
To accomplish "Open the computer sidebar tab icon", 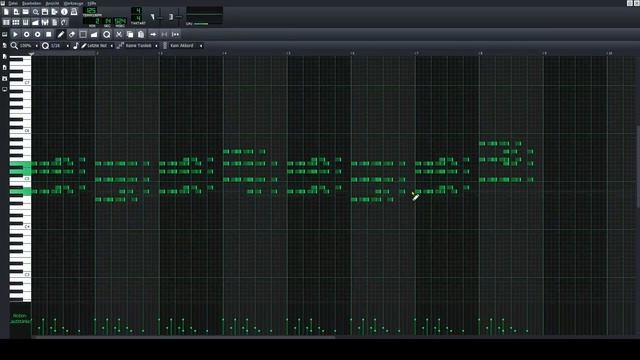I will pyautogui.click(x=4, y=89).
